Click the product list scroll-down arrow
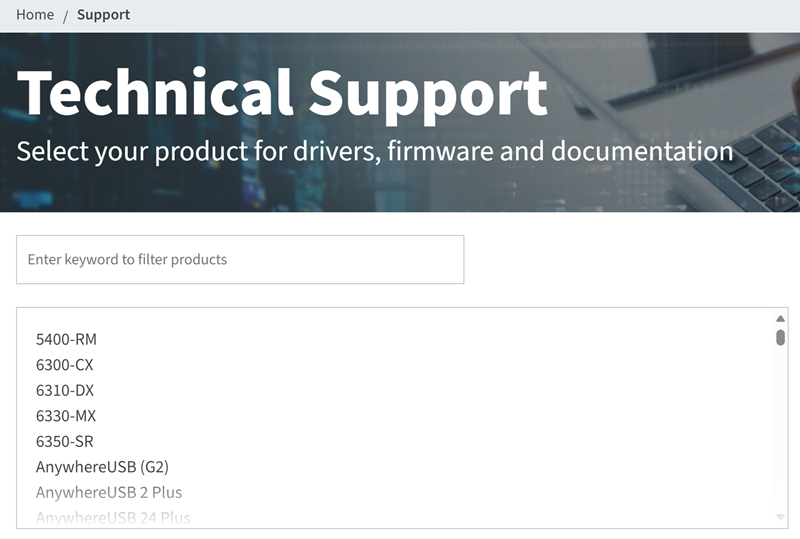 (x=780, y=517)
